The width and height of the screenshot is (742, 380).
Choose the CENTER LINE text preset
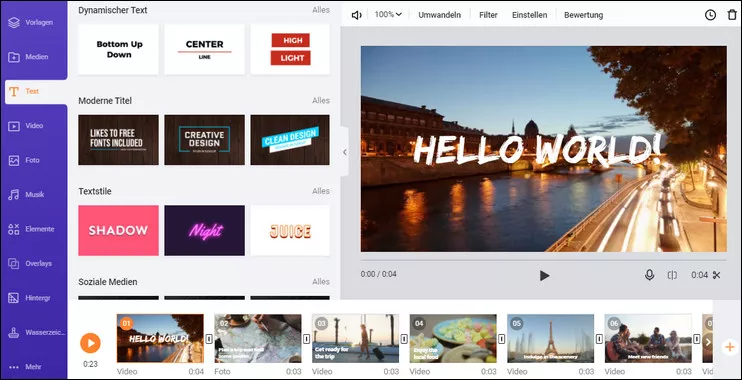pos(204,49)
